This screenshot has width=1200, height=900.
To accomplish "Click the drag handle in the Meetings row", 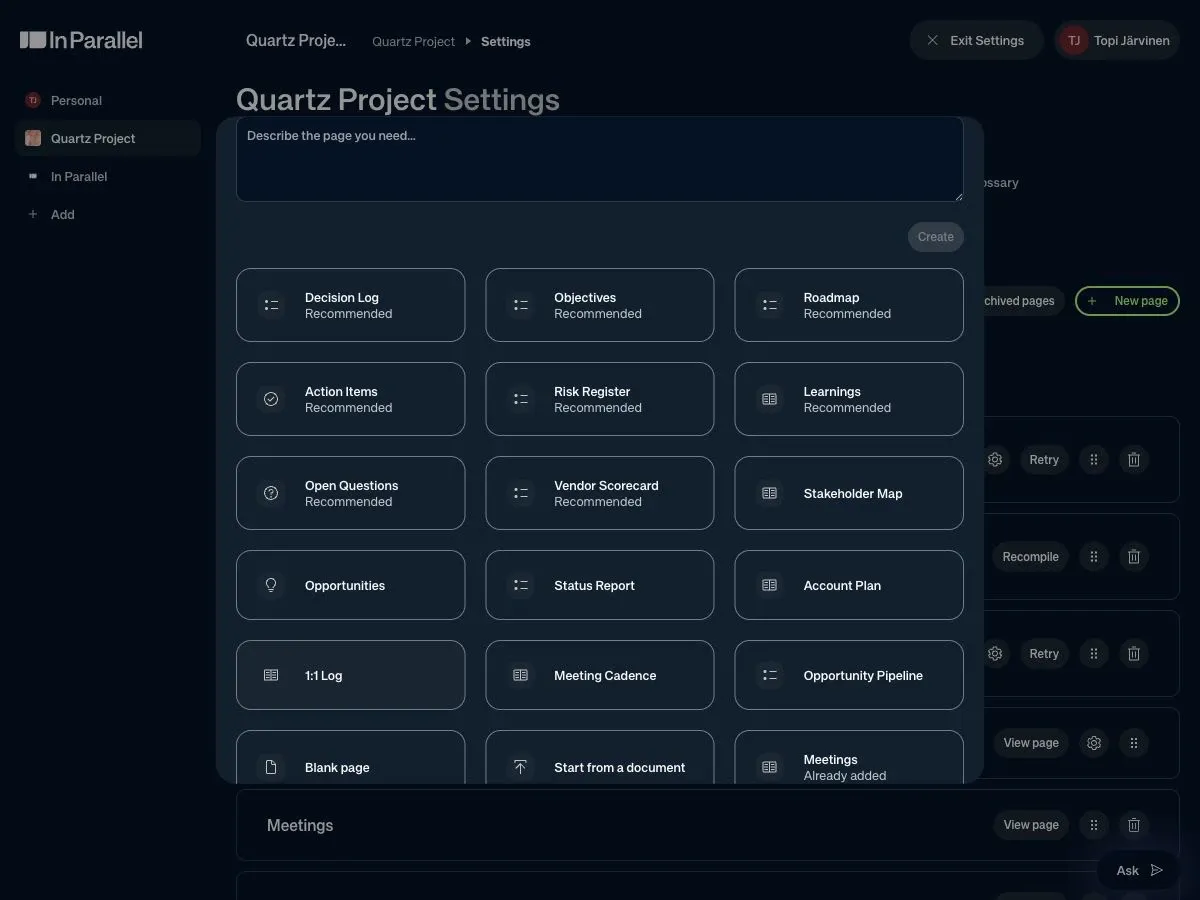I will click(1094, 825).
